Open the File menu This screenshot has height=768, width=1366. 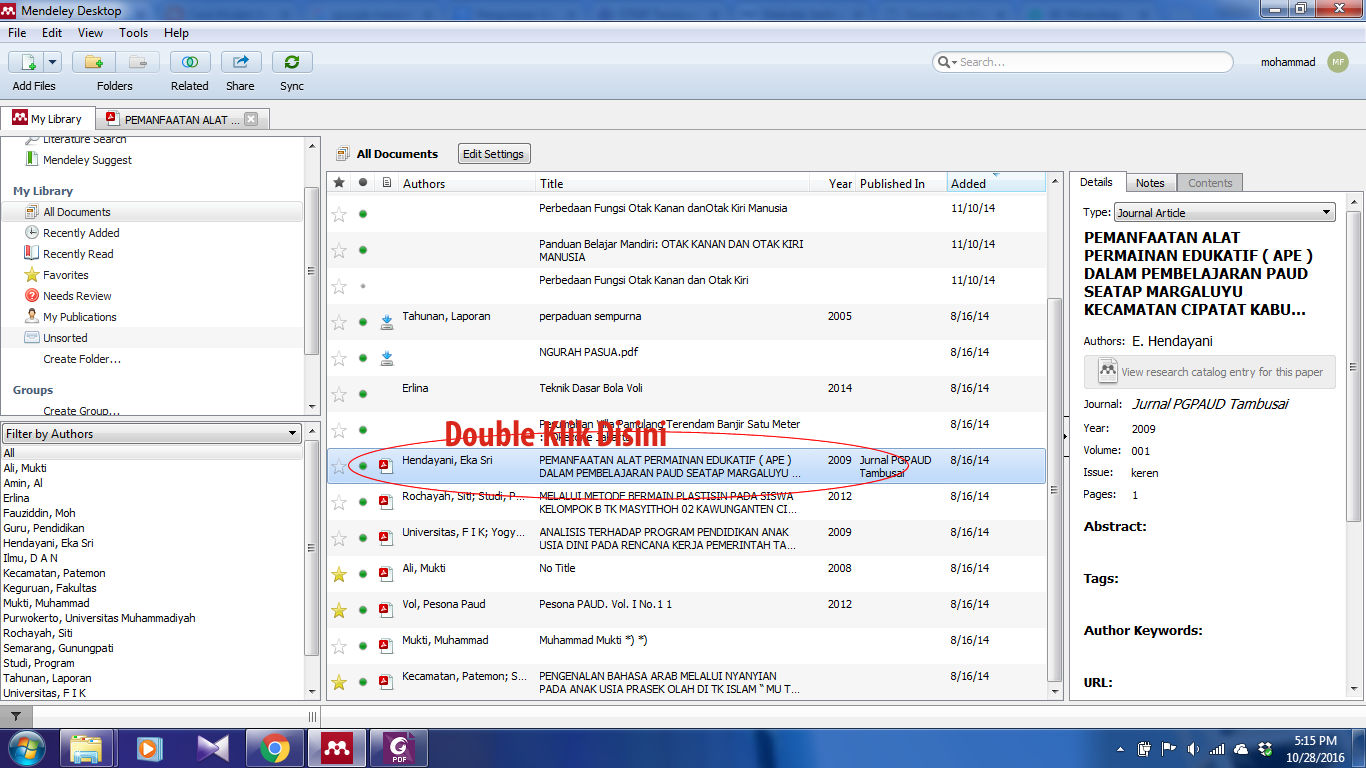click(x=17, y=33)
